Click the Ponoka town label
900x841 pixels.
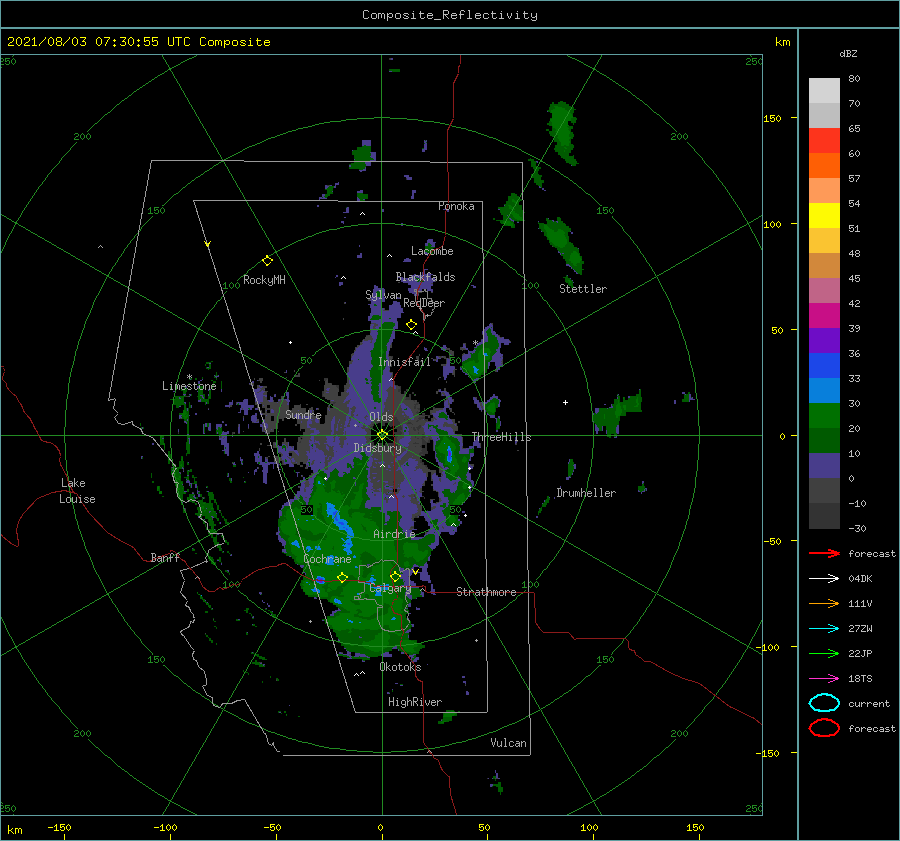coord(456,206)
